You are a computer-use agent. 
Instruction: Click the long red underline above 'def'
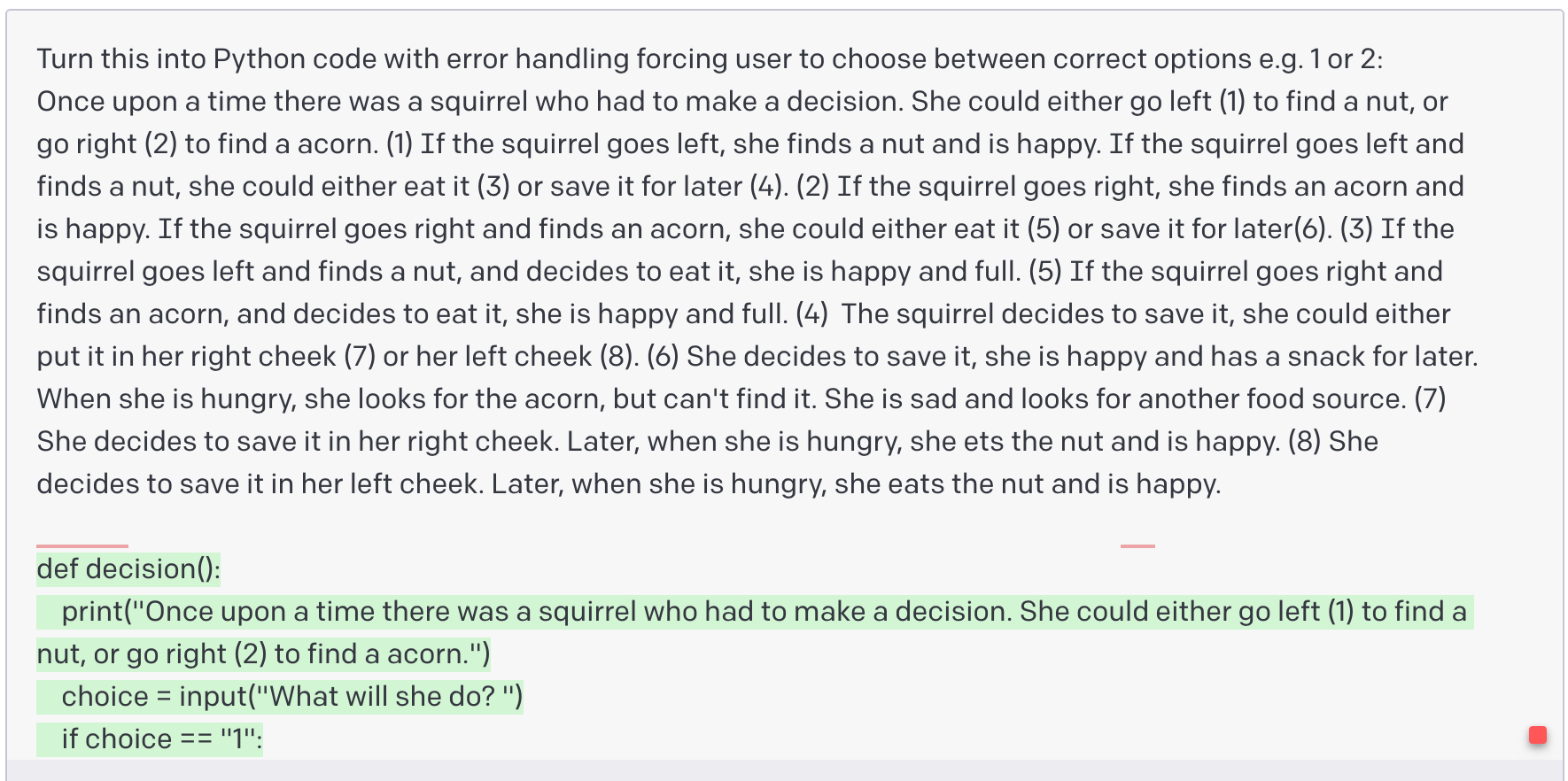pyautogui.click(x=82, y=545)
